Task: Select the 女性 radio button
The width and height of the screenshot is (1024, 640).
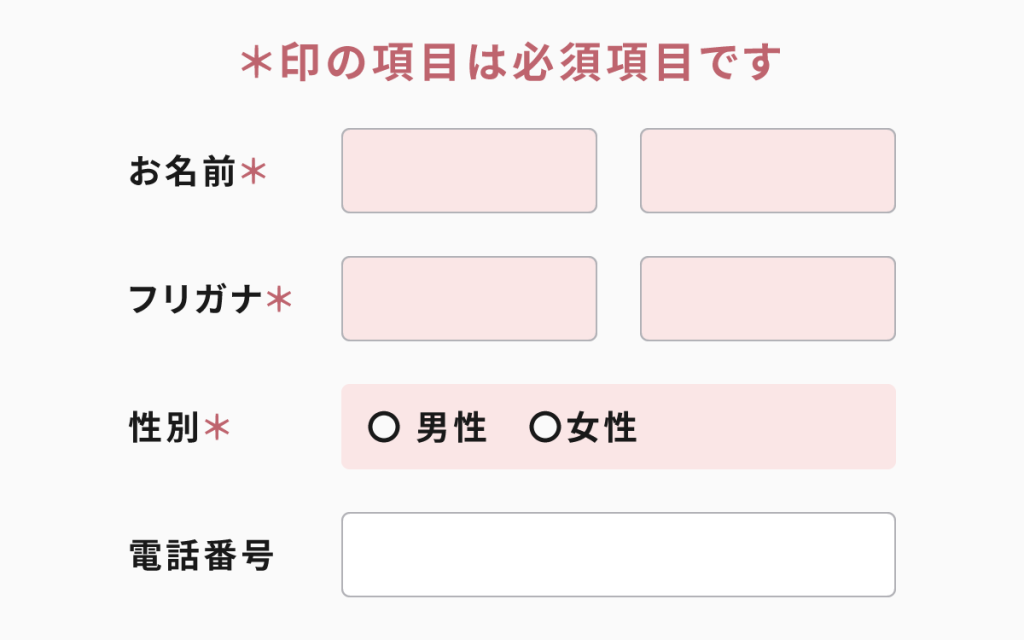Action: pyautogui.click(x=545, y=428)
